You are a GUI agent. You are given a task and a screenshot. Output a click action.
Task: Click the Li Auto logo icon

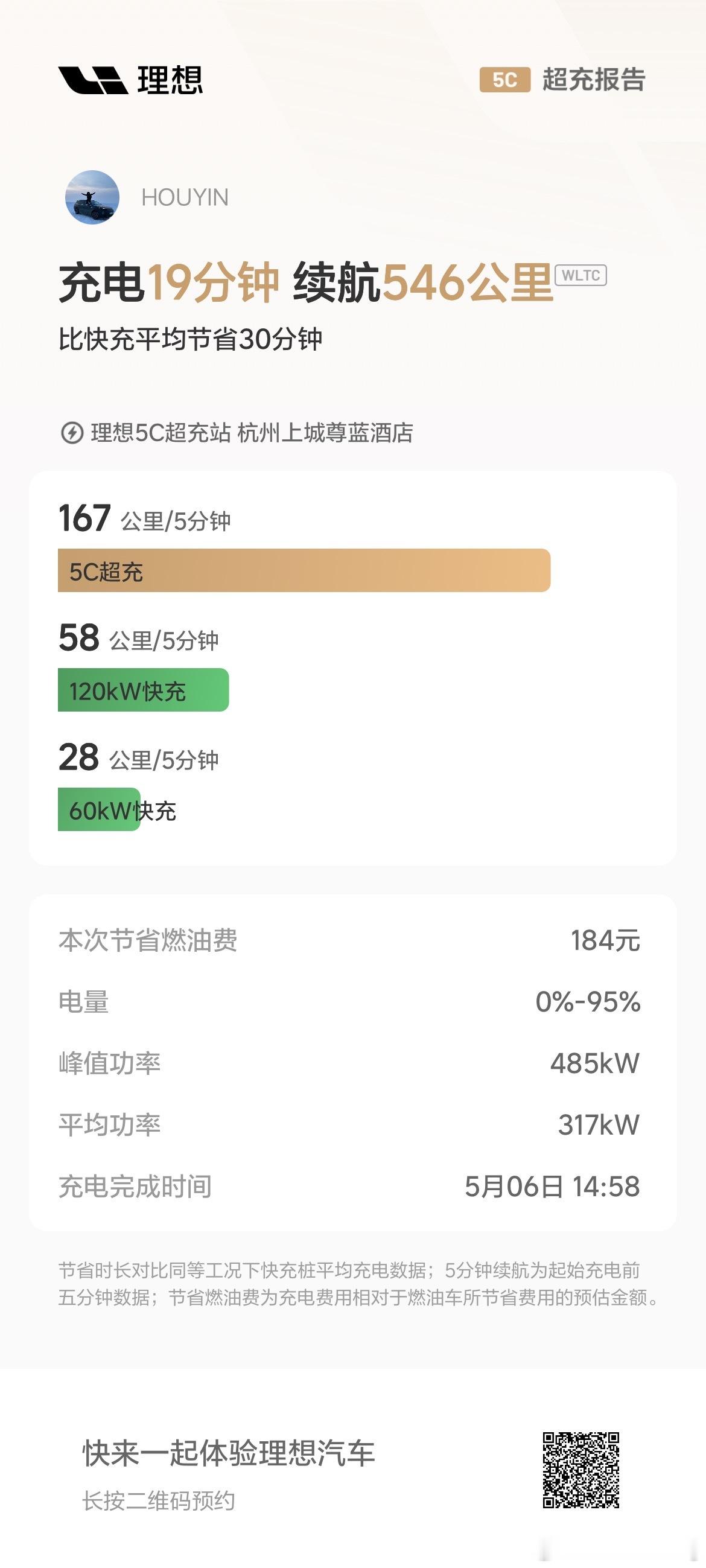tap(93, 80)
